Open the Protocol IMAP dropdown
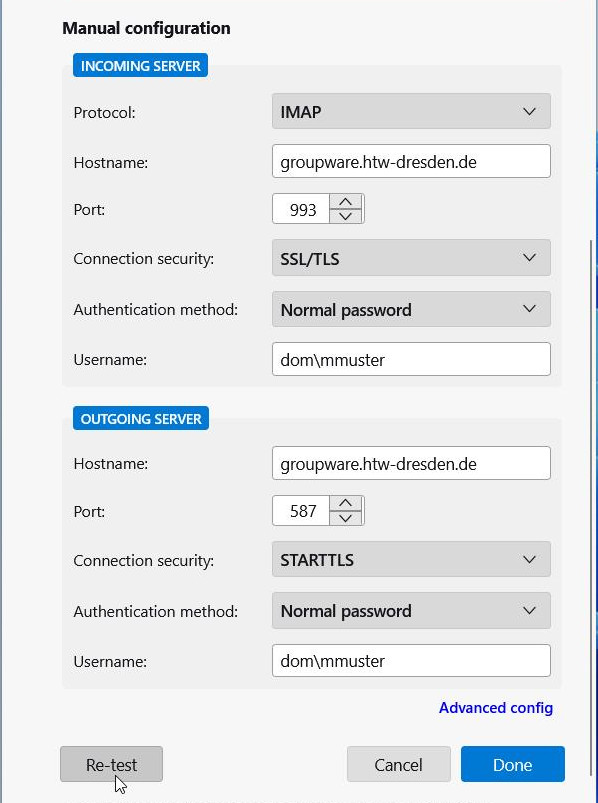The image size is (598, 803). 411,111
